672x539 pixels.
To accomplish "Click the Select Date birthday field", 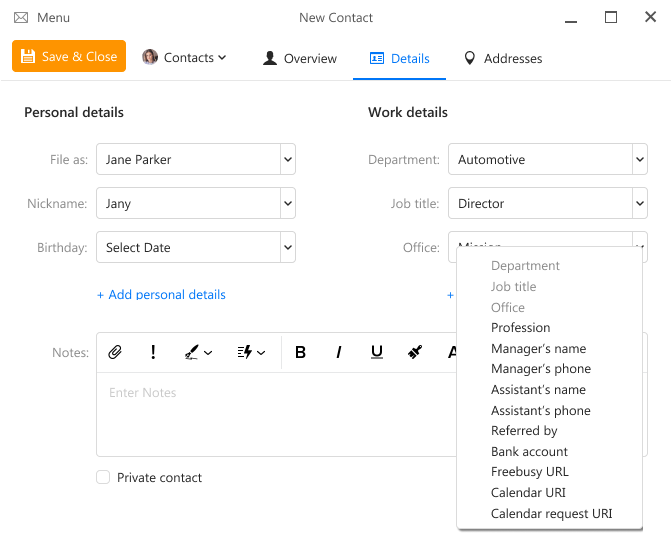I will [x=189, y=247].
